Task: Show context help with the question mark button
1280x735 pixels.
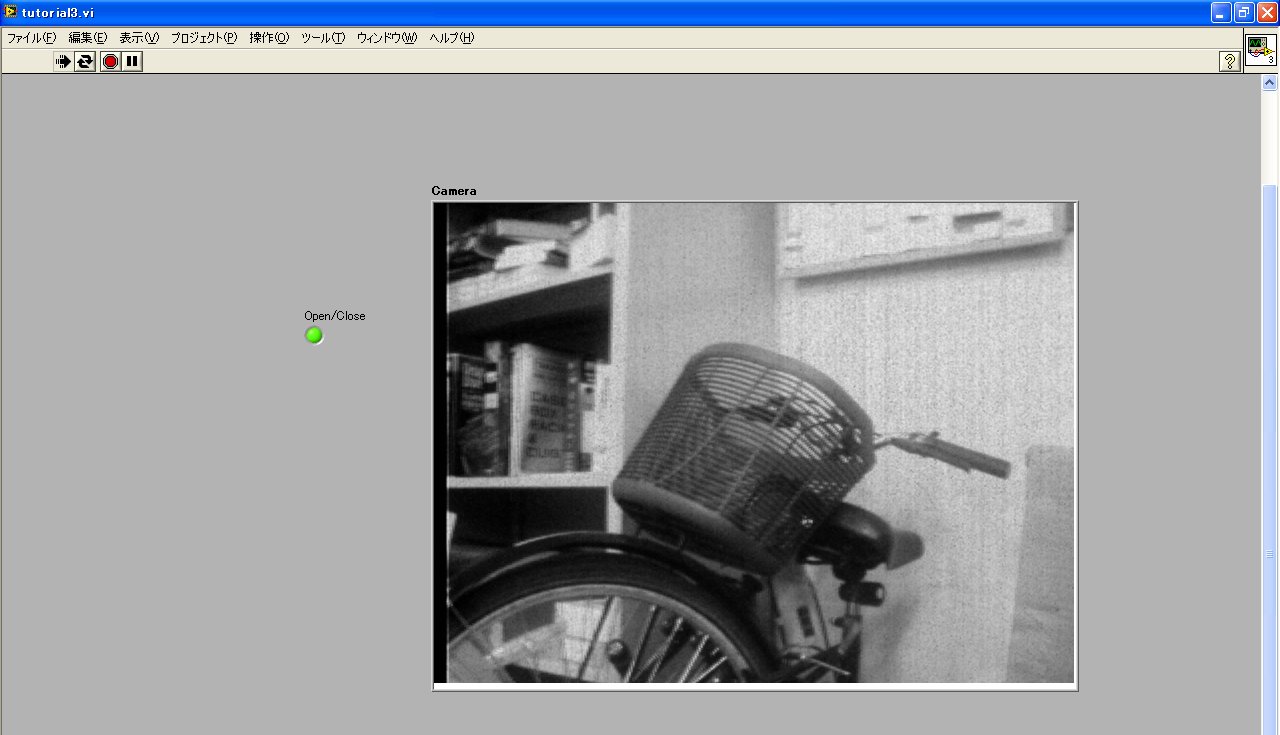Action: tap(1229, 62)
